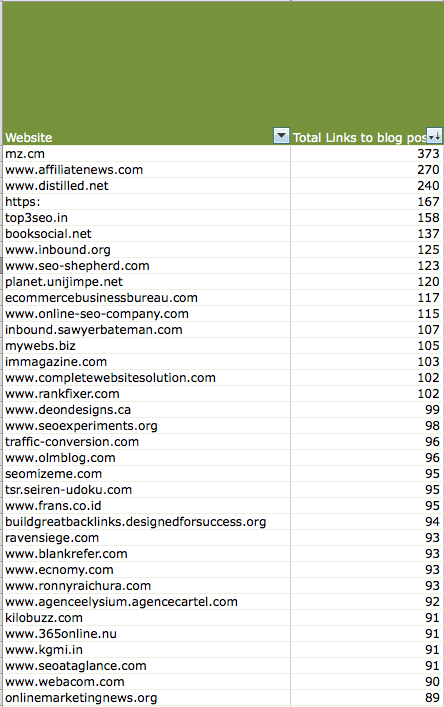Select the www.rankfixer.com cell

(x=146, y=394)
